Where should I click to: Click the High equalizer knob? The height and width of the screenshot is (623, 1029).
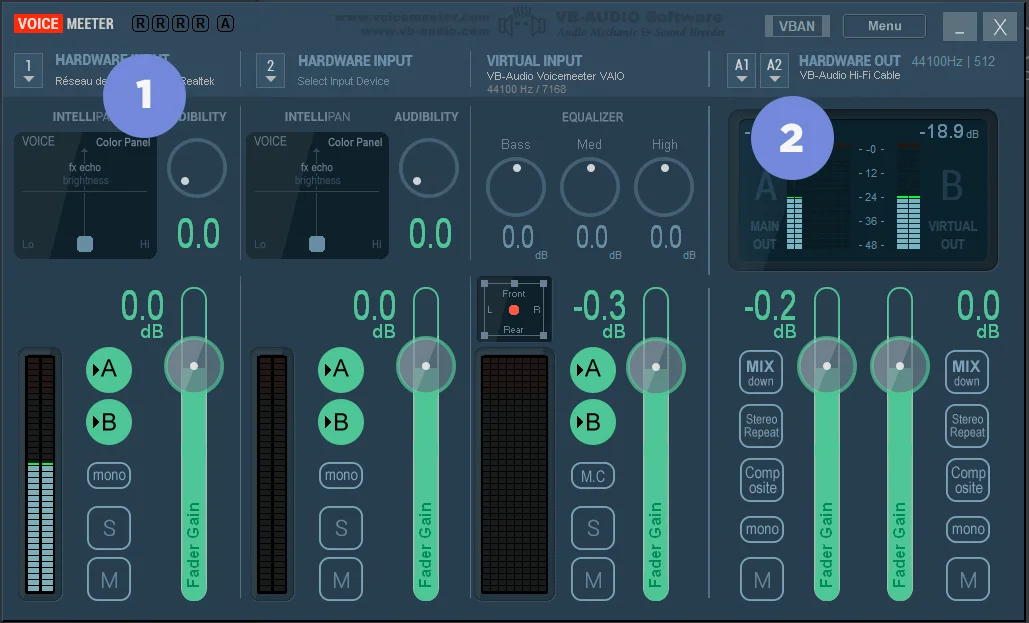pyautogui.click(x=664, y=187)
